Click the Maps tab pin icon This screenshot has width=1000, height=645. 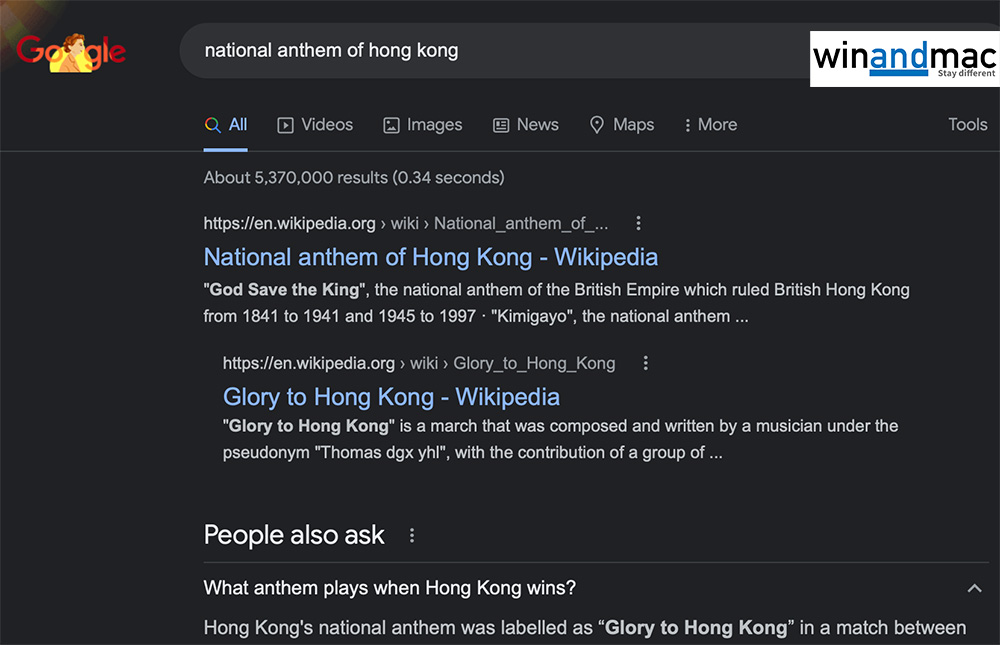pyautogui.click(x=597, y=125)
